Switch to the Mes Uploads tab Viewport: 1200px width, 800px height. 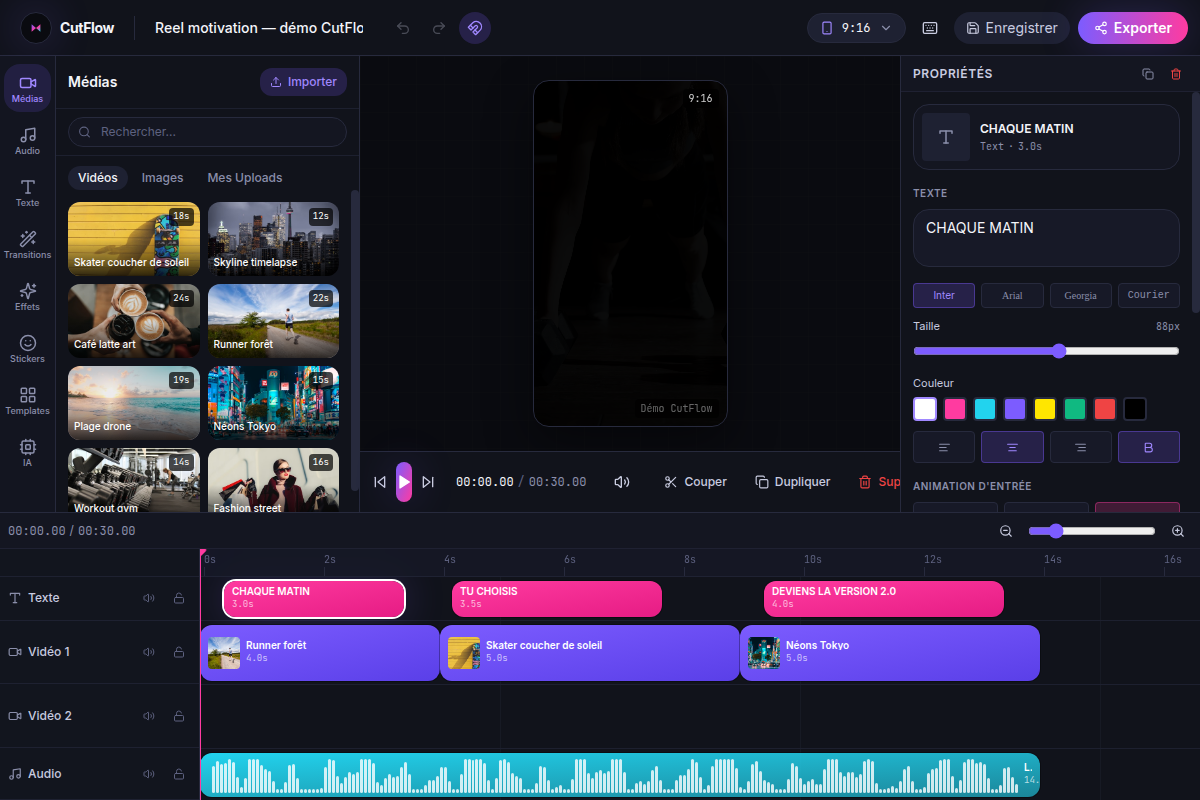(245, 178)
